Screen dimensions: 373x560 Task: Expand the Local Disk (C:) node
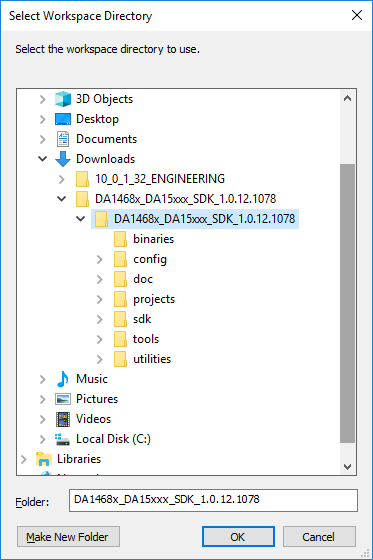tap(43, 439)
